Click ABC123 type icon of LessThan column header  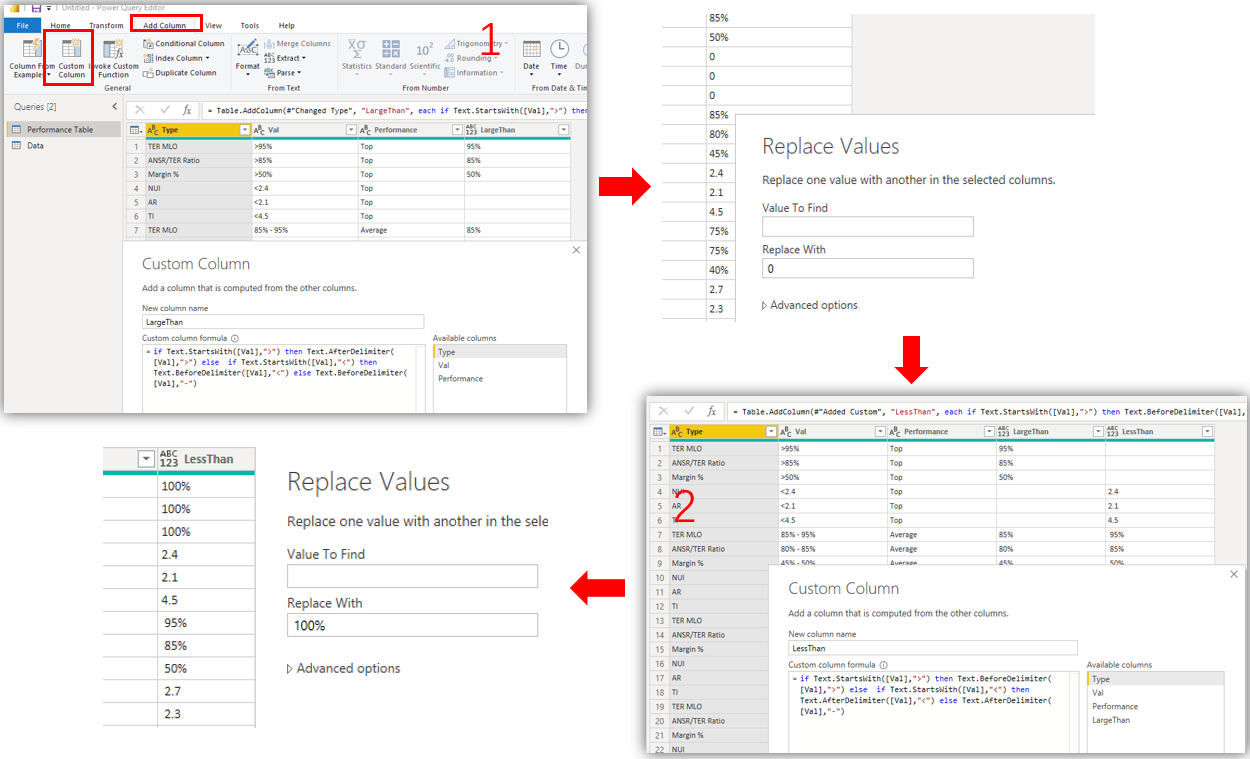[x=168, y=459]
